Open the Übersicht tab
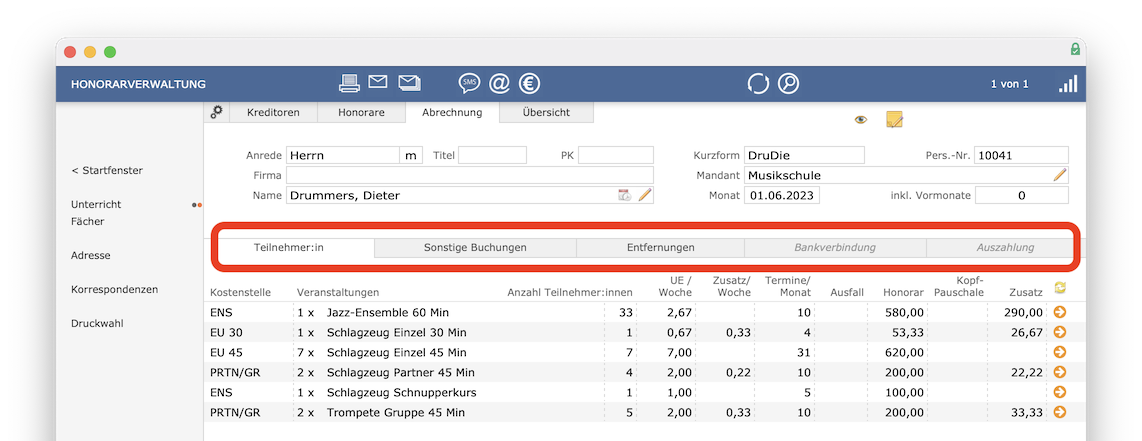The image size is (1142, 441). [x=546, y=112]
